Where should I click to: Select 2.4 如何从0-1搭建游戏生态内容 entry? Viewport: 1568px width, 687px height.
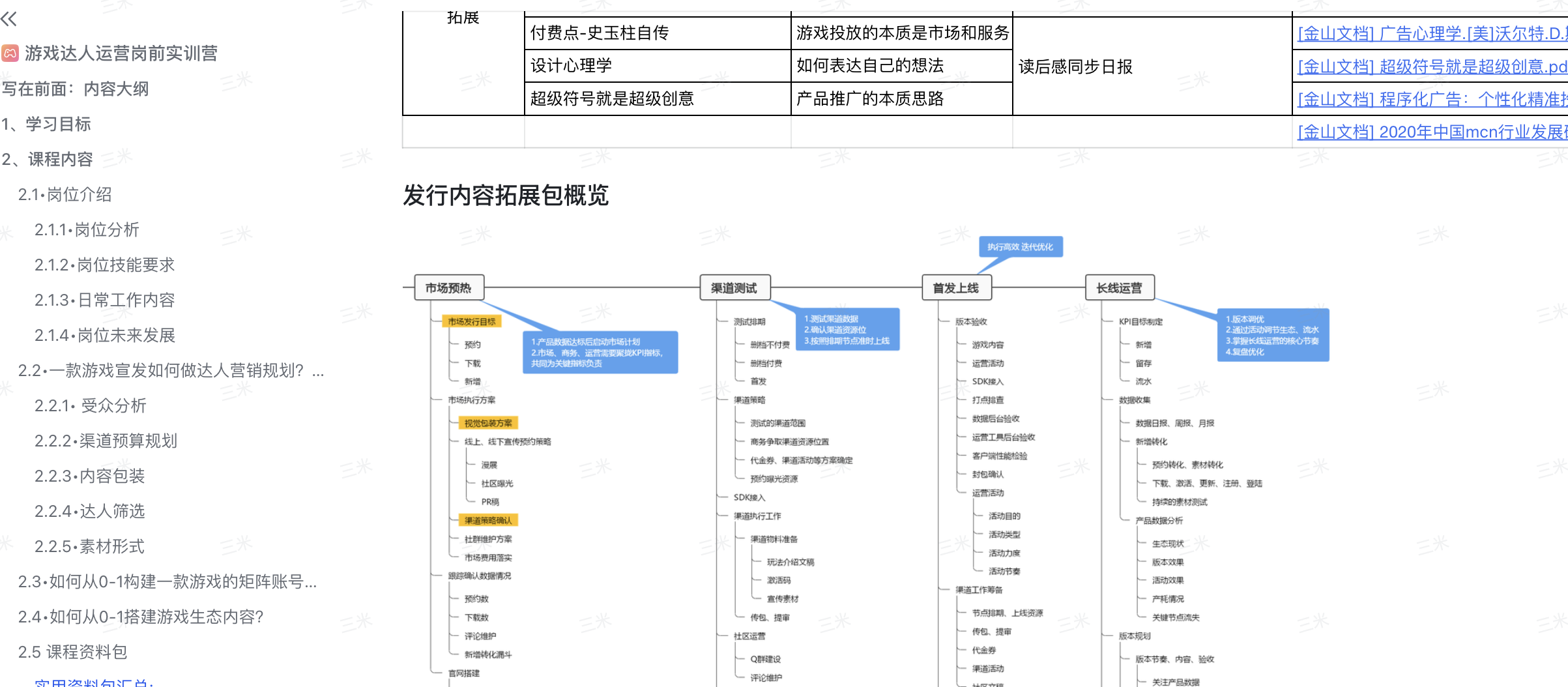(x=140, y=617)
